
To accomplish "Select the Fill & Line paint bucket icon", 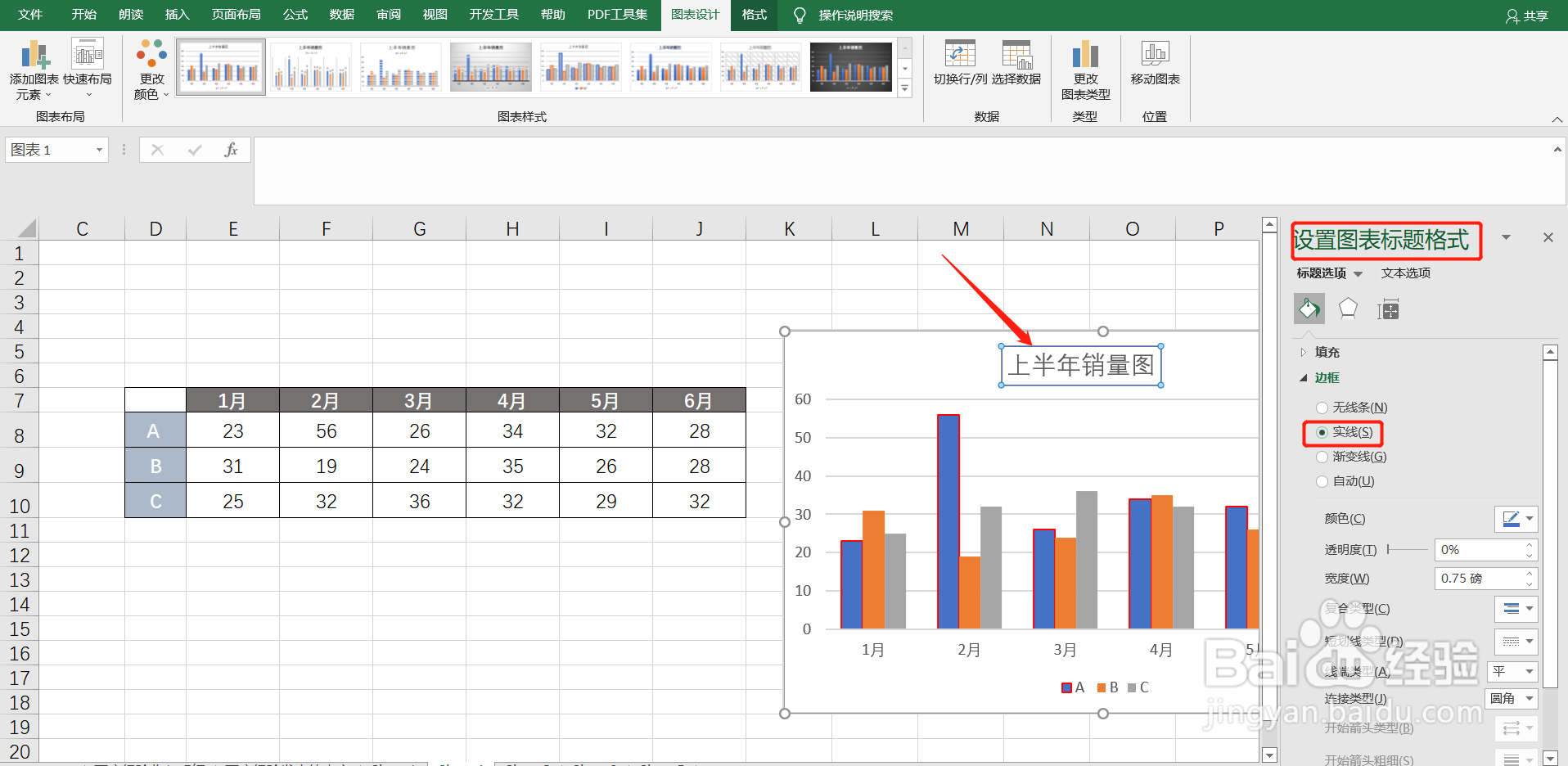I will (x=1309, y=309).
